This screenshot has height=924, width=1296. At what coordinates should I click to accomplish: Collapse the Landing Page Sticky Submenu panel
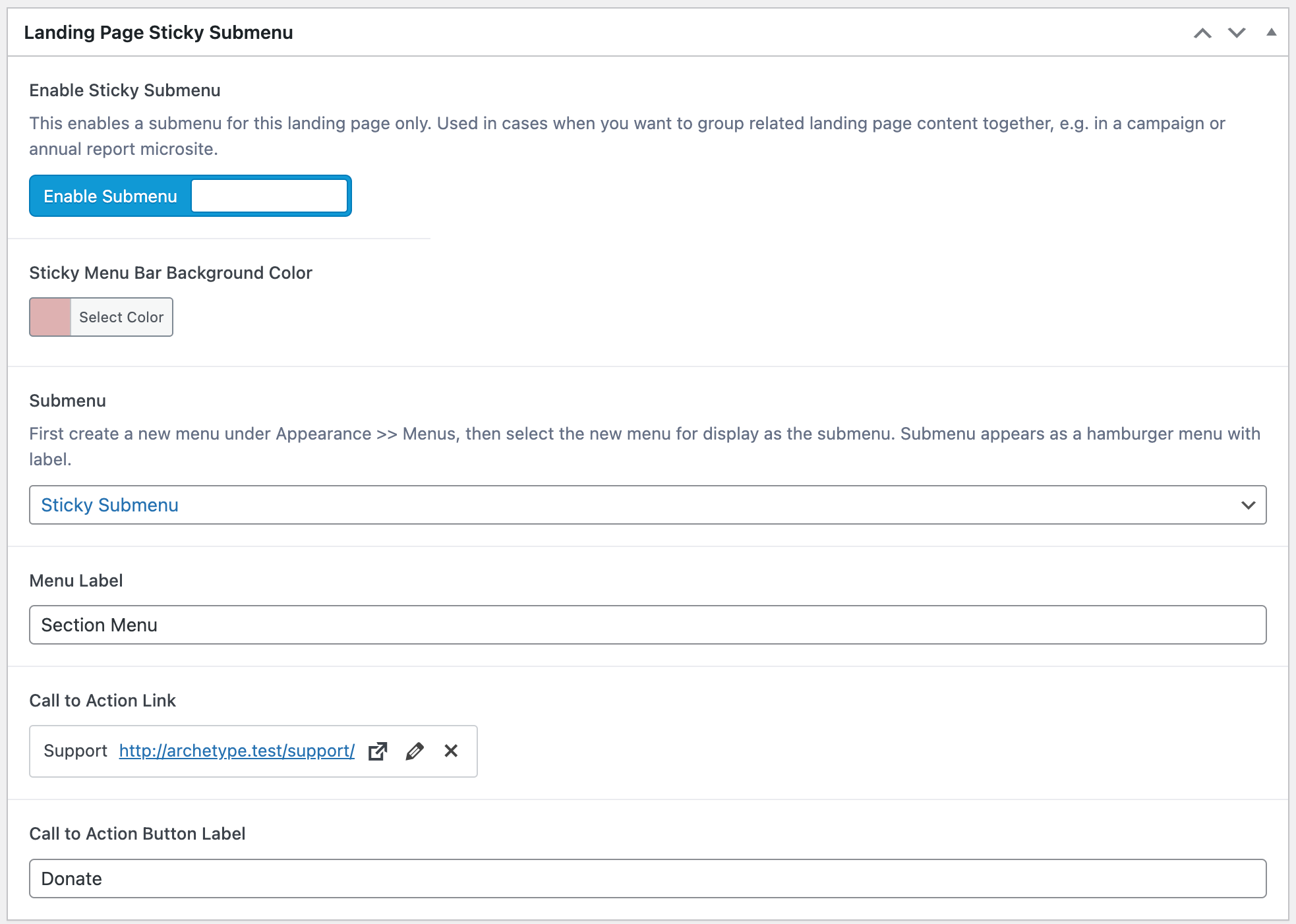[x=1271, y=32]
